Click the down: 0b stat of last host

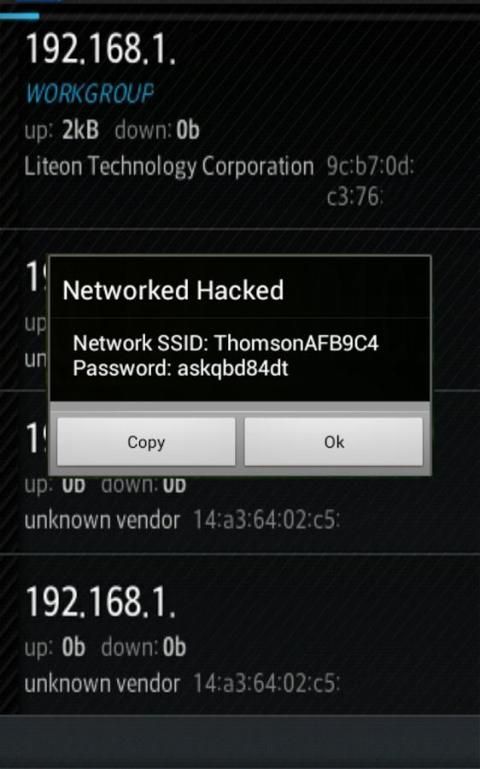point(144,647)
